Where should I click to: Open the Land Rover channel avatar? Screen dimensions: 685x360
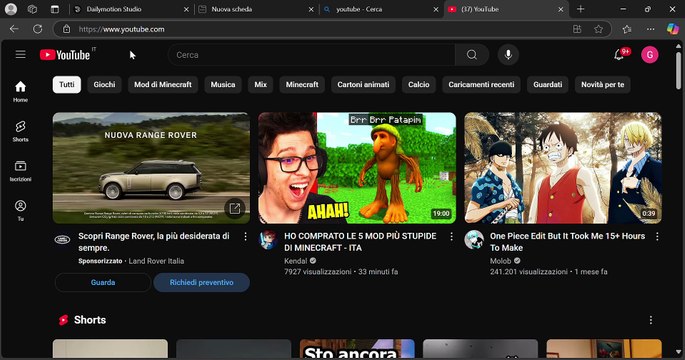pos(62,239)
